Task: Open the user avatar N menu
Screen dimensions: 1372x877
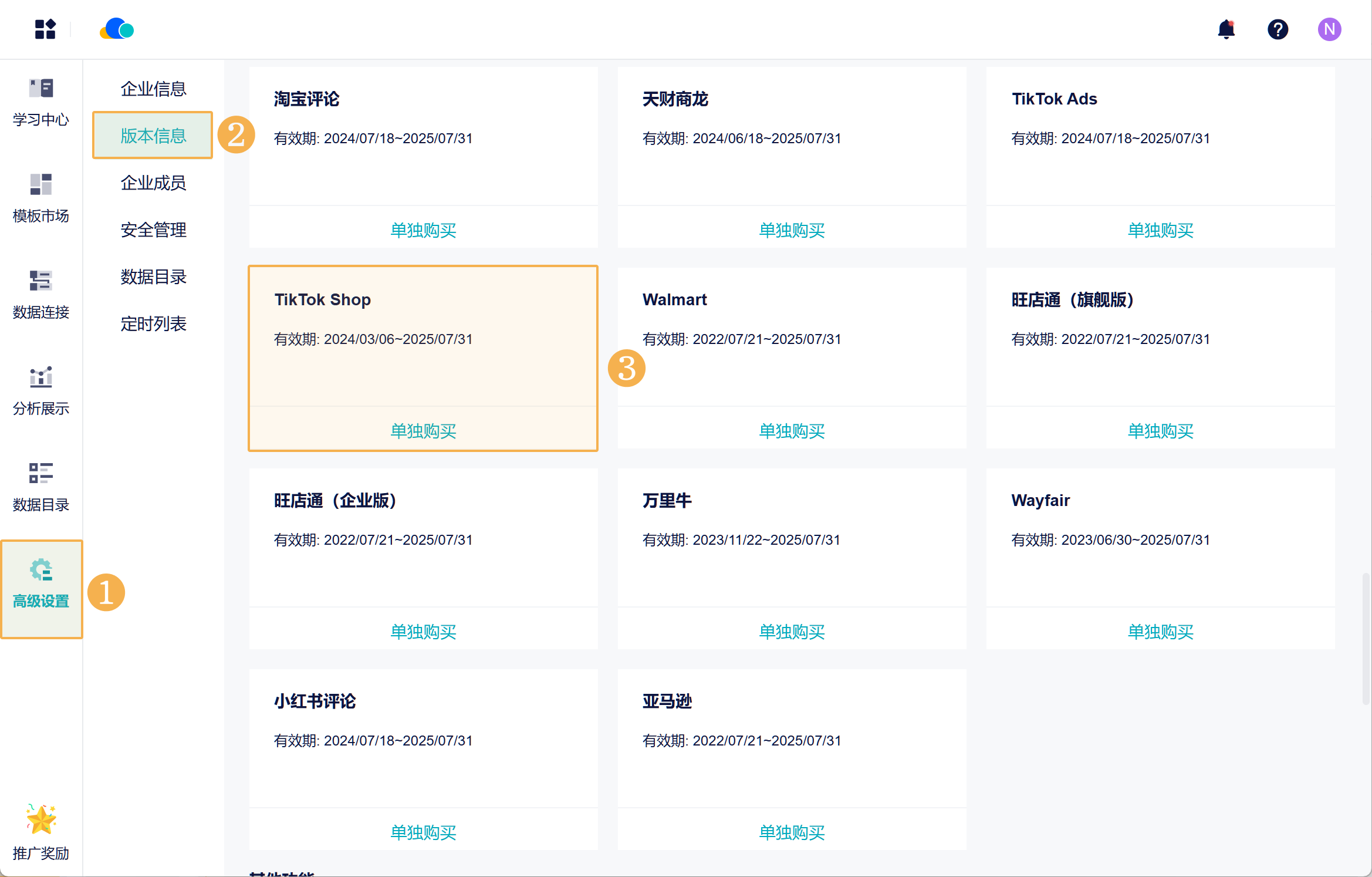Action: 1329,29
